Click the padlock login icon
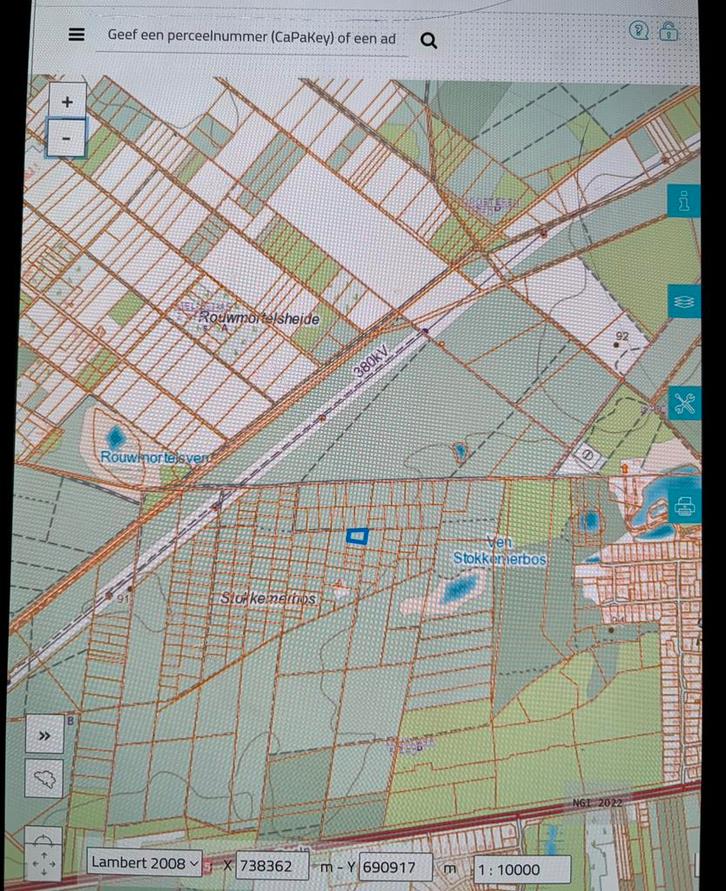 pyautogui.click(x=670, y=30)
